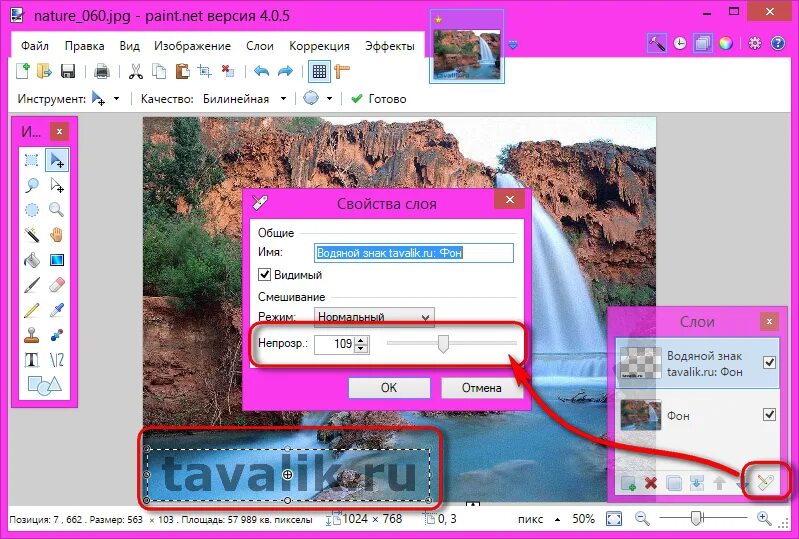Select the Gradient tool
The width and height of the screenshot is (799, 539).
(57, 260)
